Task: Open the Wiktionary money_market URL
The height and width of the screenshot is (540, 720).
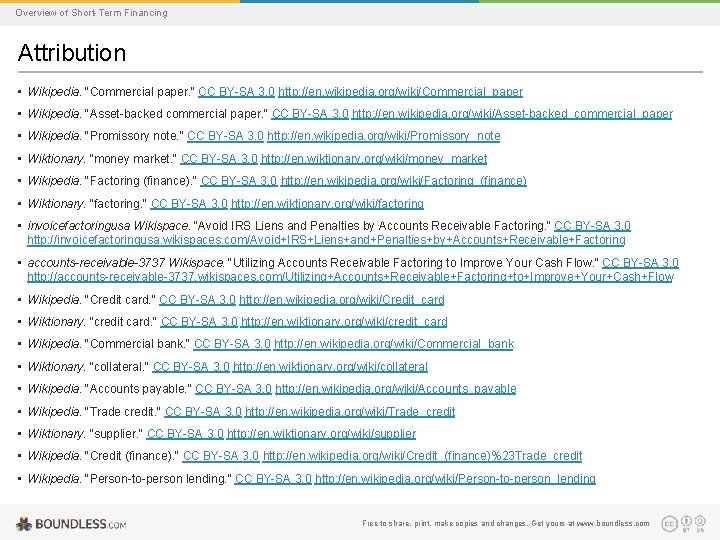Action: [x=374, y=159]
